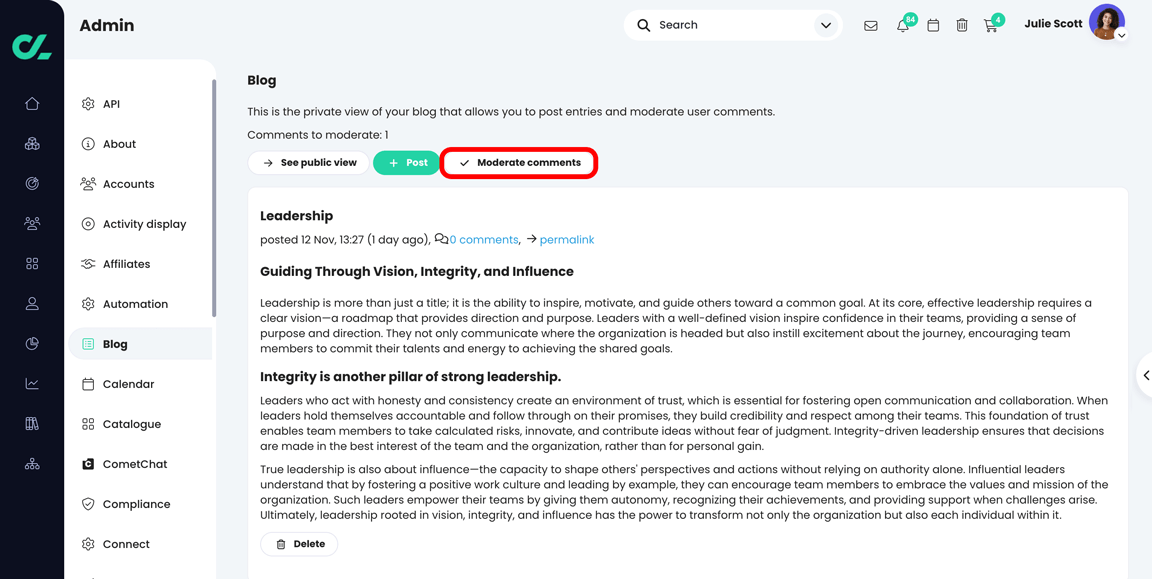
Task: Open the Julie Scott profile dropdown
Action: [1107, 22]
